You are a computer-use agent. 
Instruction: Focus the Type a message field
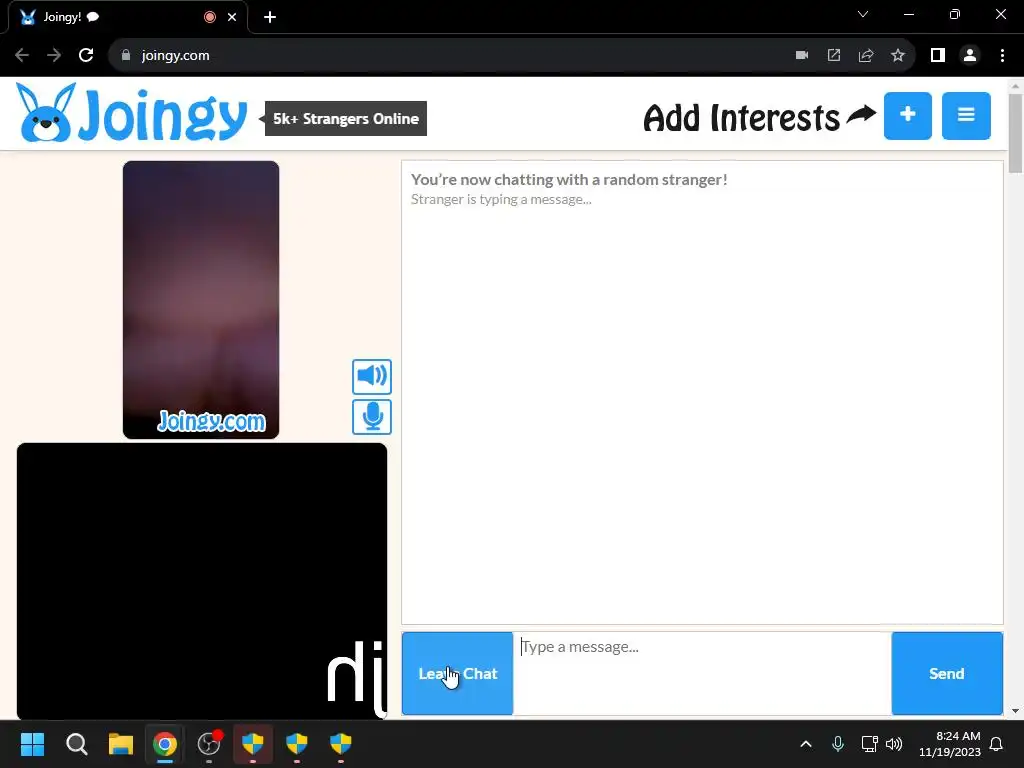pyautogui.click(x=702, y=673)
